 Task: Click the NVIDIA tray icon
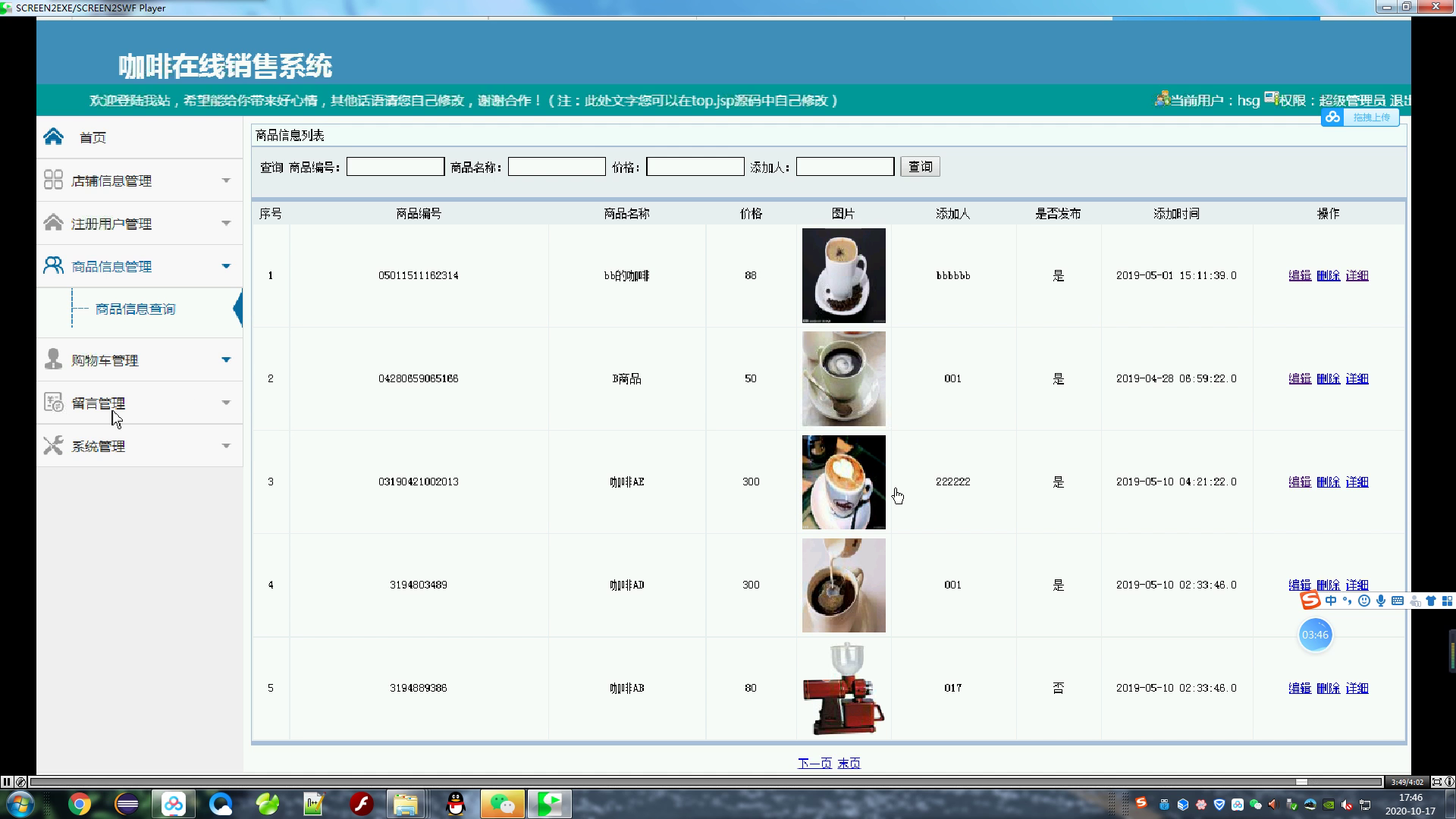click(1329, 805)
